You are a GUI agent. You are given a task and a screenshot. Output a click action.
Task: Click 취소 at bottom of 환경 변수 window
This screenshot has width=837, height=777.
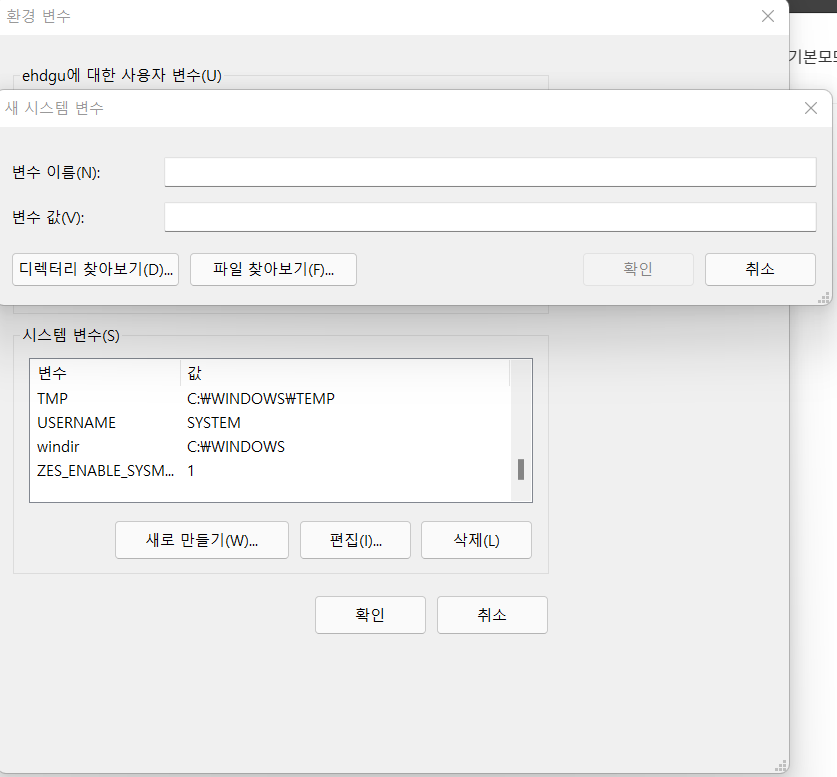click(492, 615)
